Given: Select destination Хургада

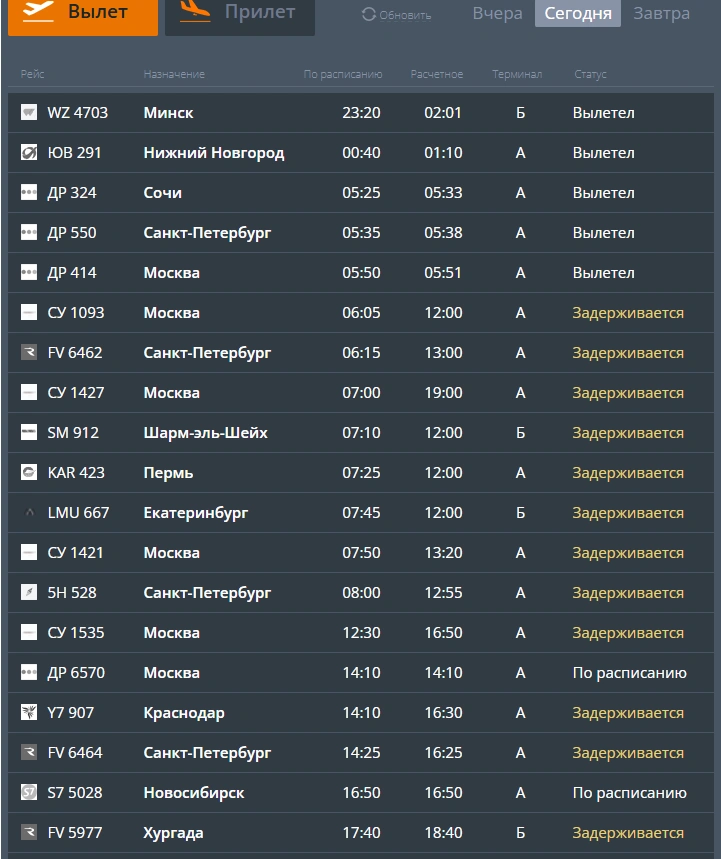Looking at the screenshot, I should [173, 832].
